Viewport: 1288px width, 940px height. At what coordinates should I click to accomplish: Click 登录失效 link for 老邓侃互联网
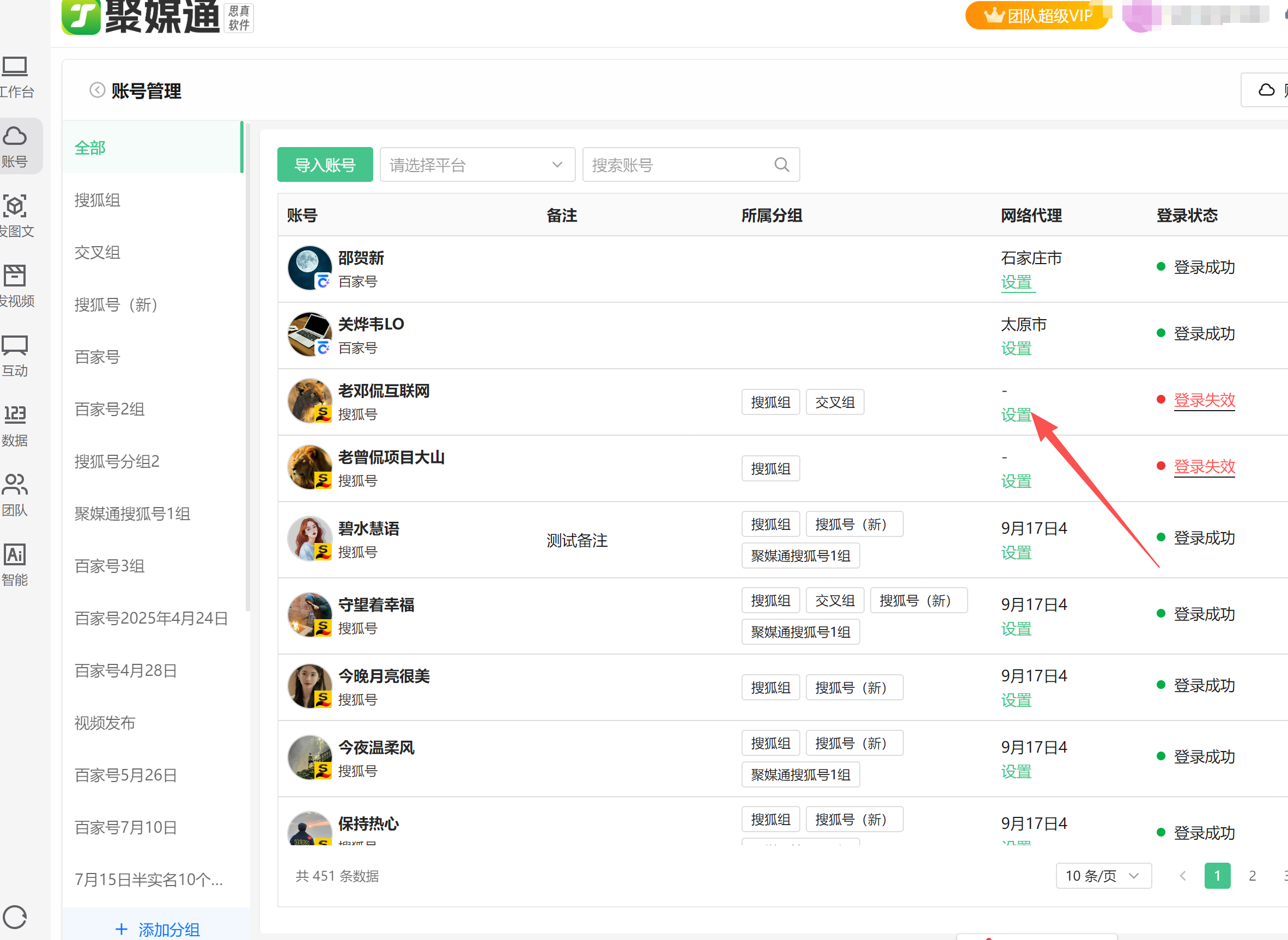point(1204,400)
